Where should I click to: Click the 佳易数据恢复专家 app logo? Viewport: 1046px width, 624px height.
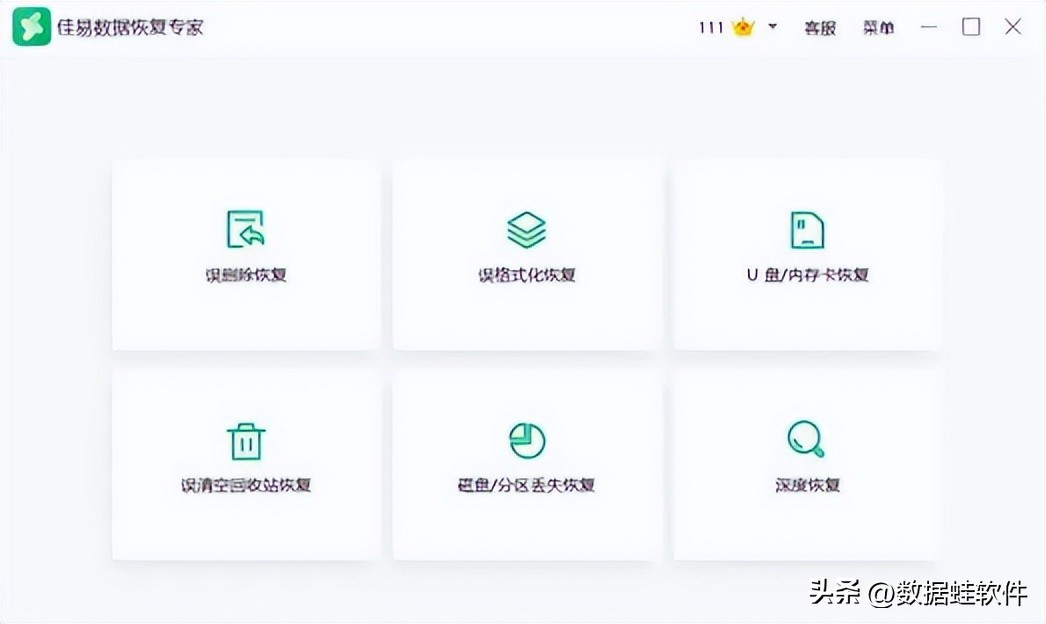click(x=31, y=27)
